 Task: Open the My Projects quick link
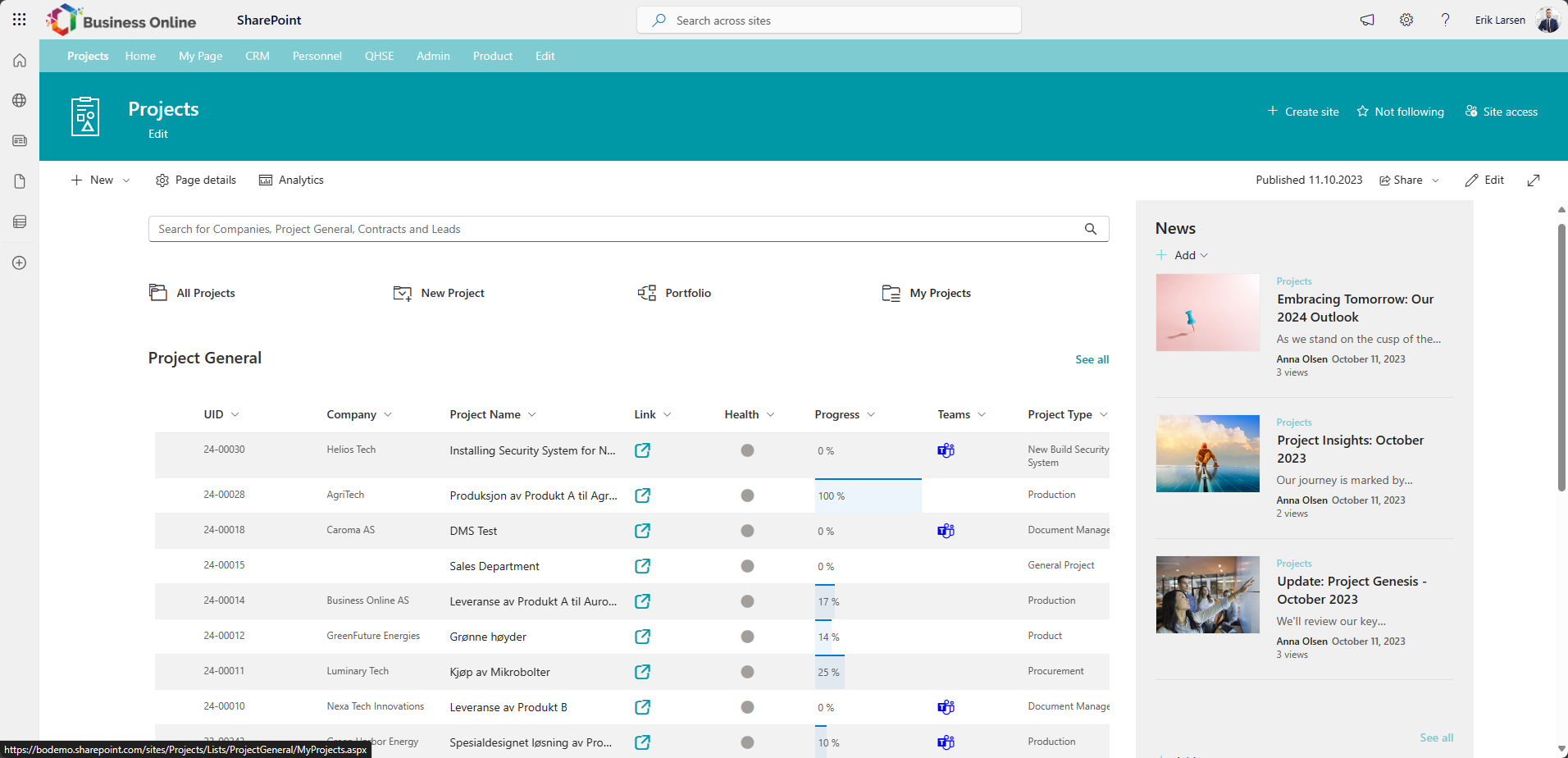coord(927,293)
